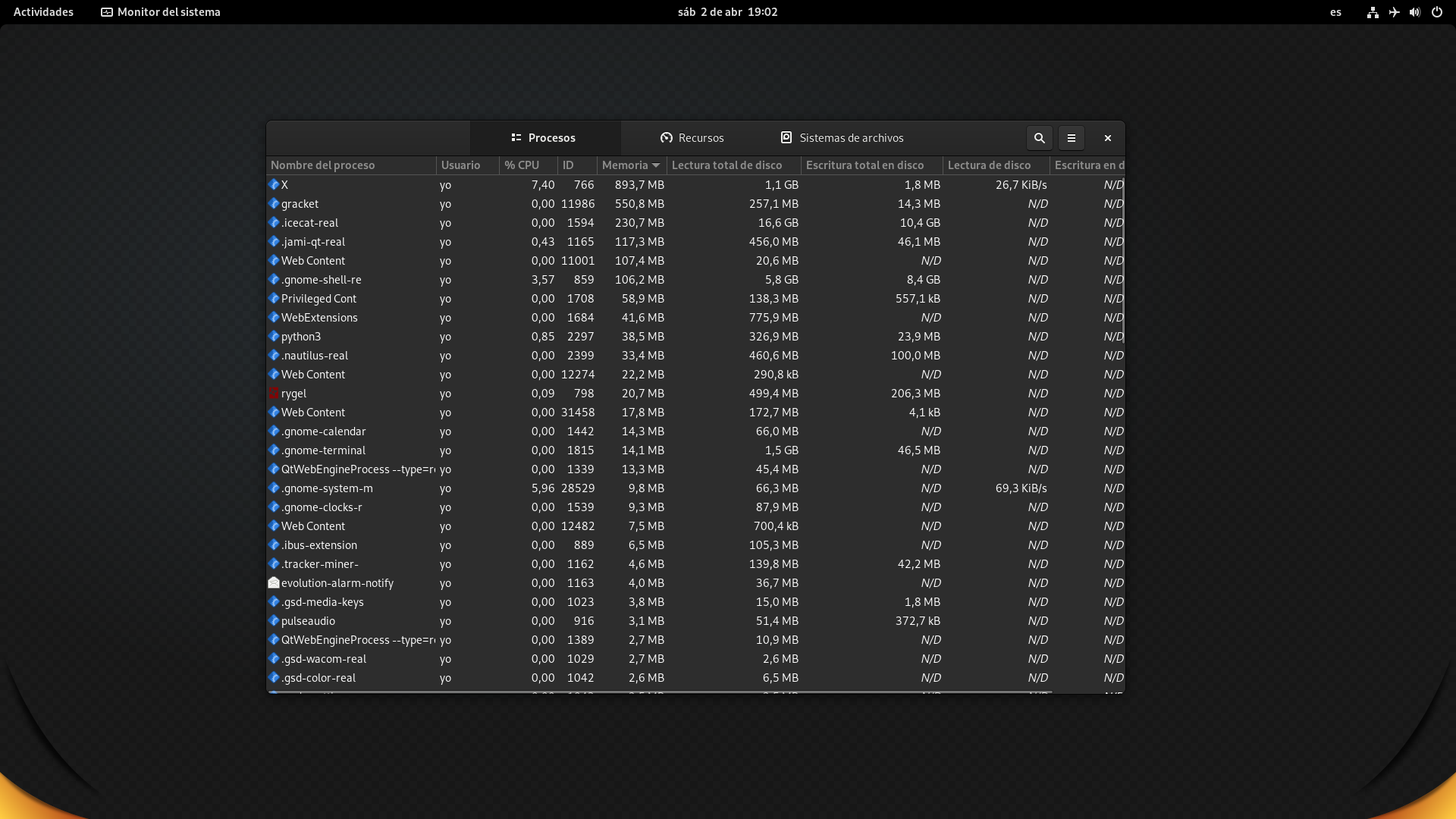Click the pulseaudio process icon
Viewport: 1456px width, 819px height.
click(274, 620)
